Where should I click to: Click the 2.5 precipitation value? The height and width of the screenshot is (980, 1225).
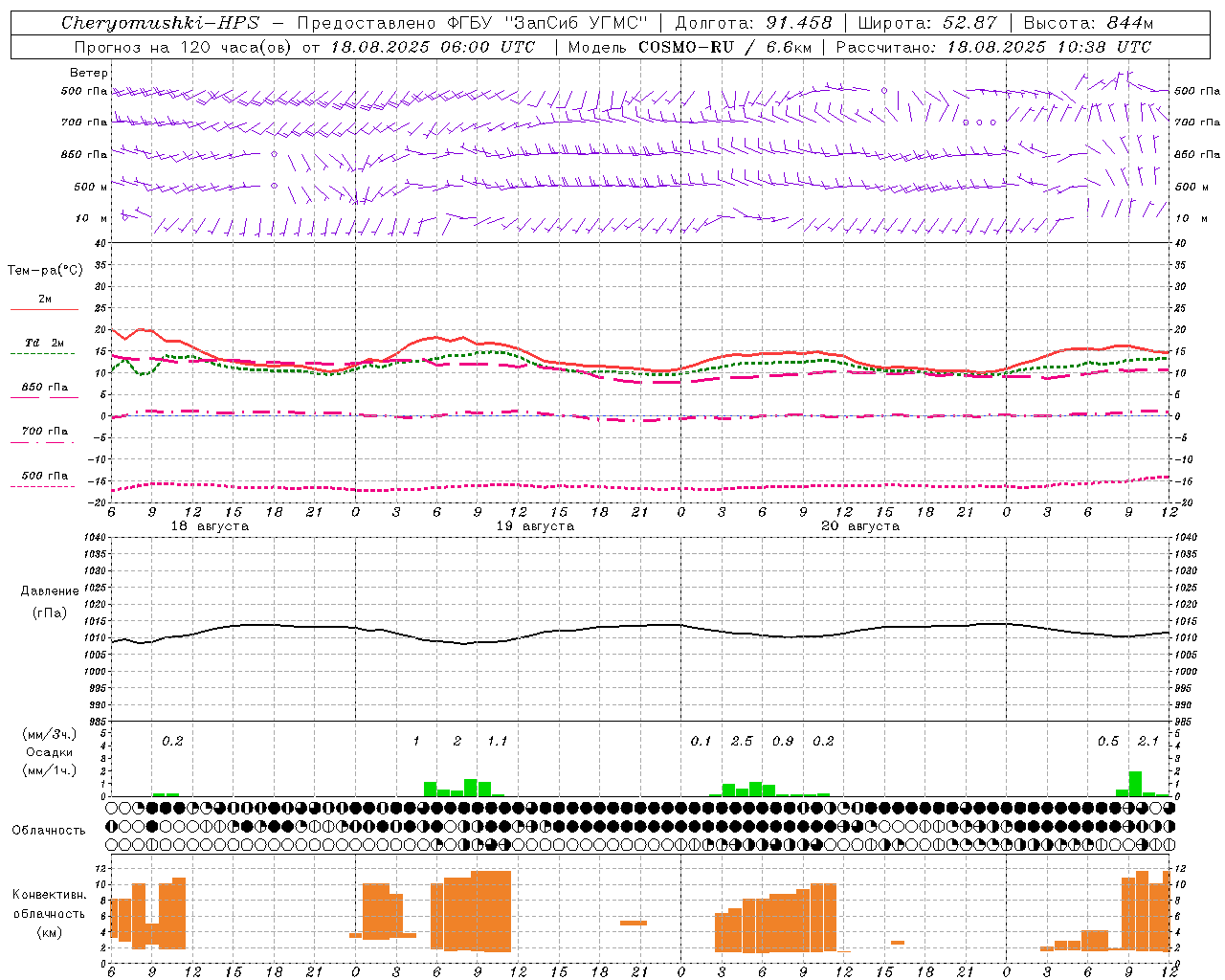[x=742, y=742]
